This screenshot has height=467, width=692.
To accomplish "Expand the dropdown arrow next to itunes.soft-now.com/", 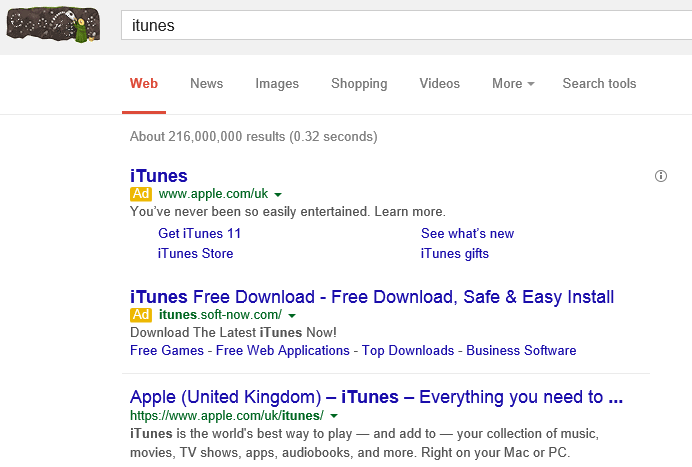I will pyautogui.click(x=292, y=316).
